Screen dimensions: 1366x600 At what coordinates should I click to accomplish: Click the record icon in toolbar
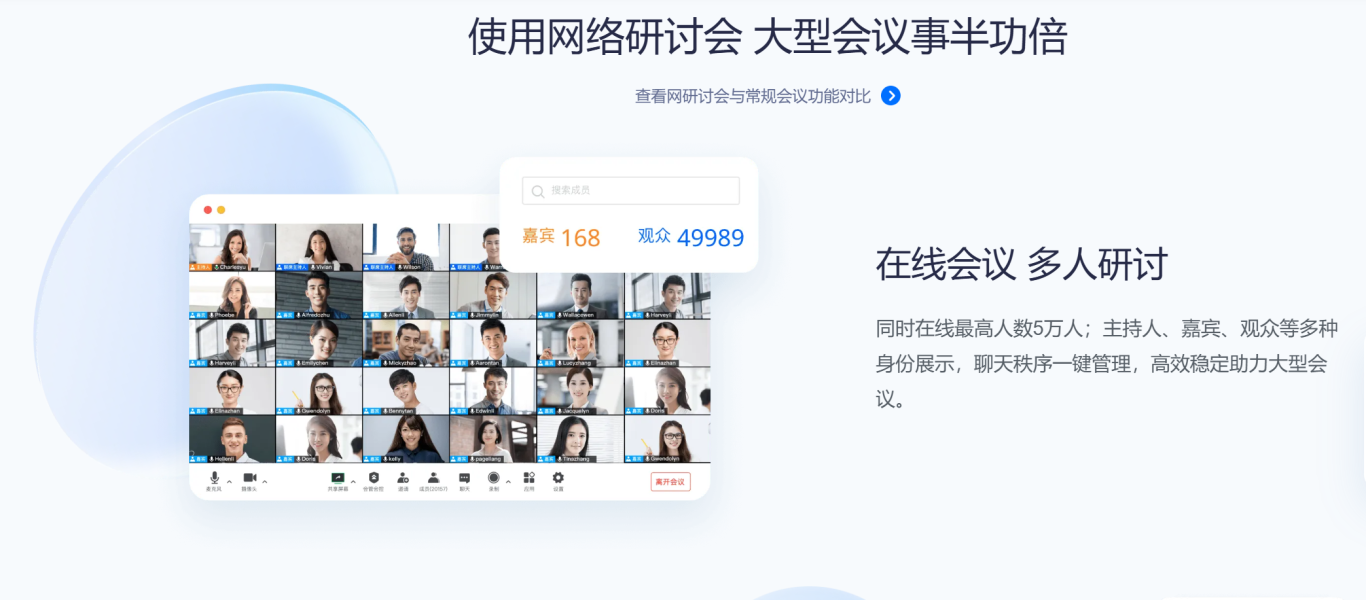[x=494, y=478]
